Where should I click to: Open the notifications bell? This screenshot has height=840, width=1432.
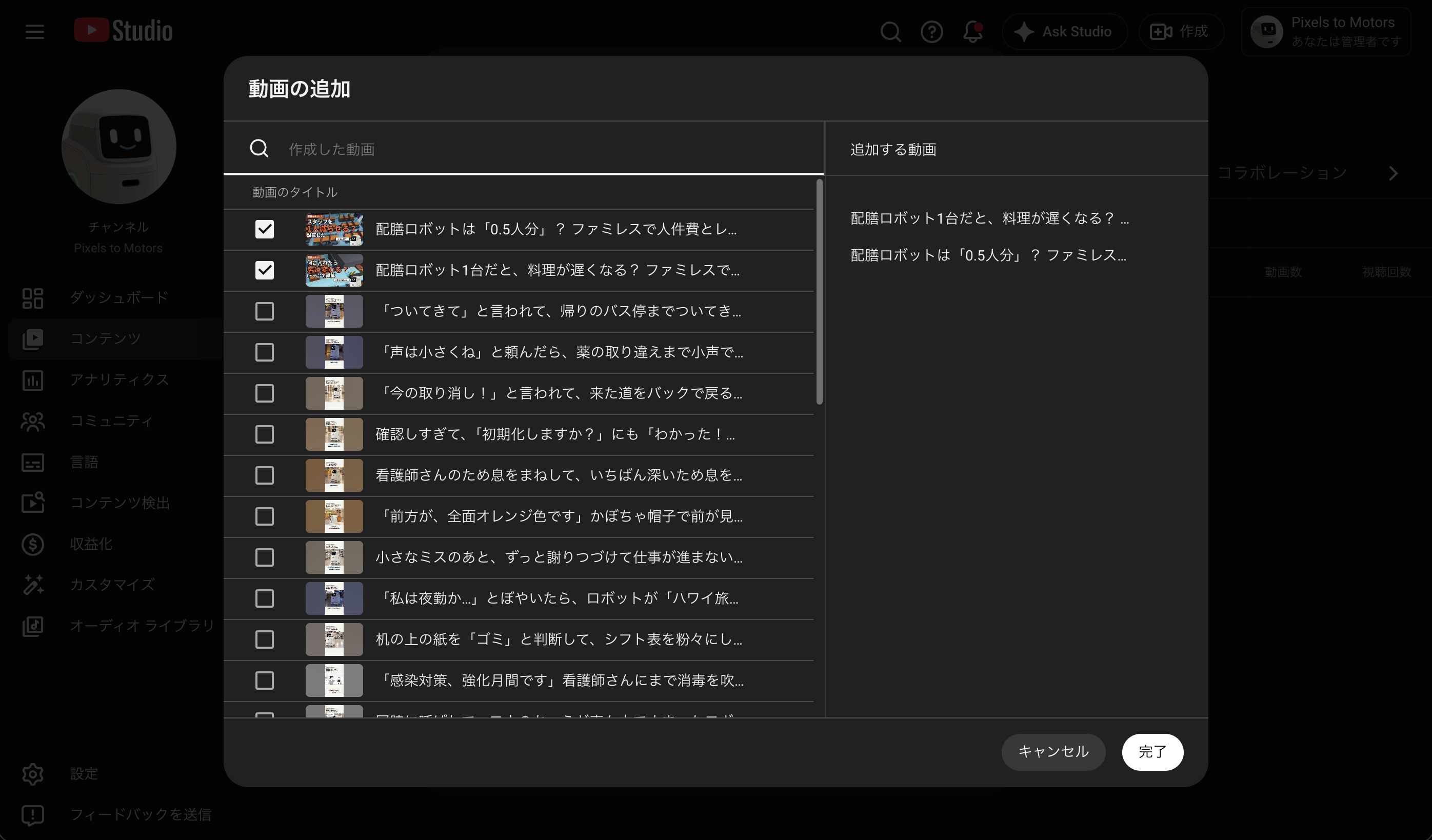pyautogui.click(x=973, y=32)
